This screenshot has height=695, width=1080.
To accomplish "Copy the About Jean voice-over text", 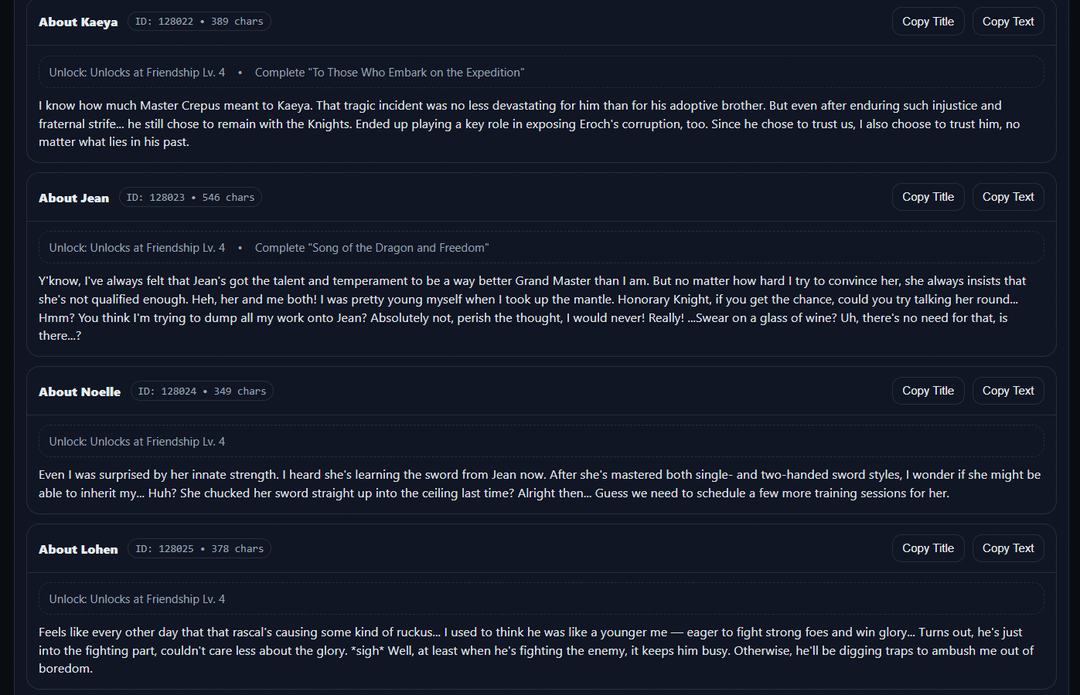I will coord(1008,197).
